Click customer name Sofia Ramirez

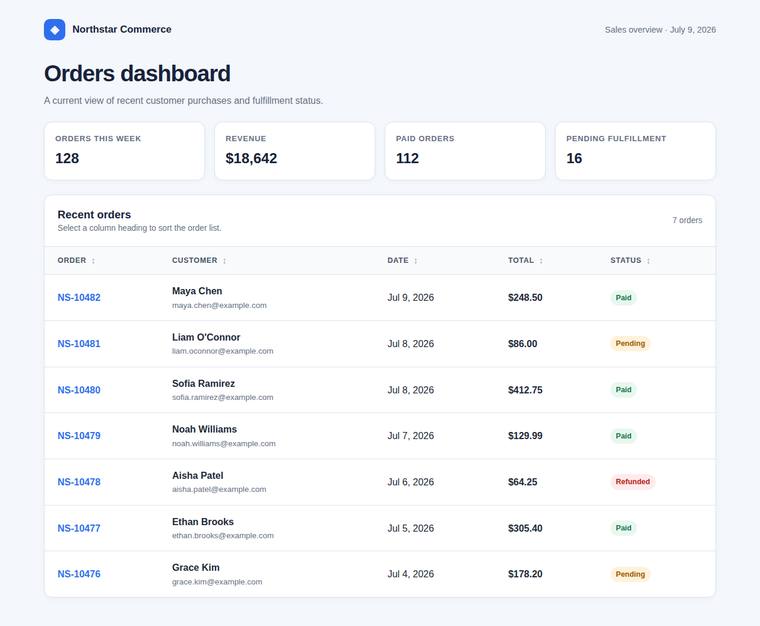[x=203, y=384]
